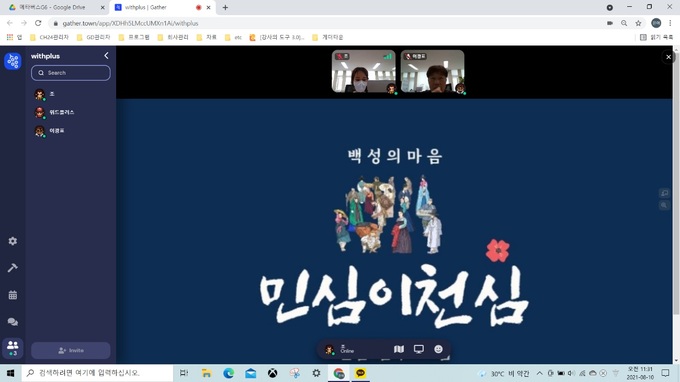Open the 프로그램 bookmark folder
This screenshot has height=382, width=680.
[134, 37]
